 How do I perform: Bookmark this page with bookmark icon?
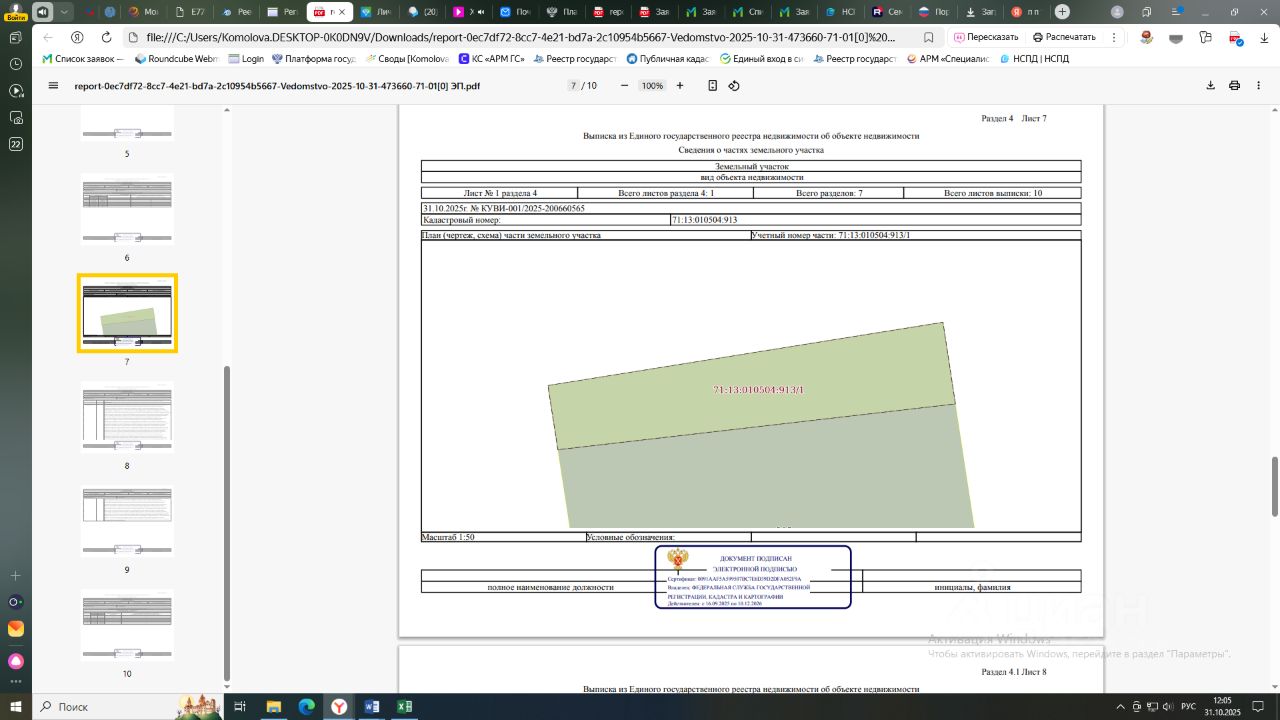click(x=929, y=37)
